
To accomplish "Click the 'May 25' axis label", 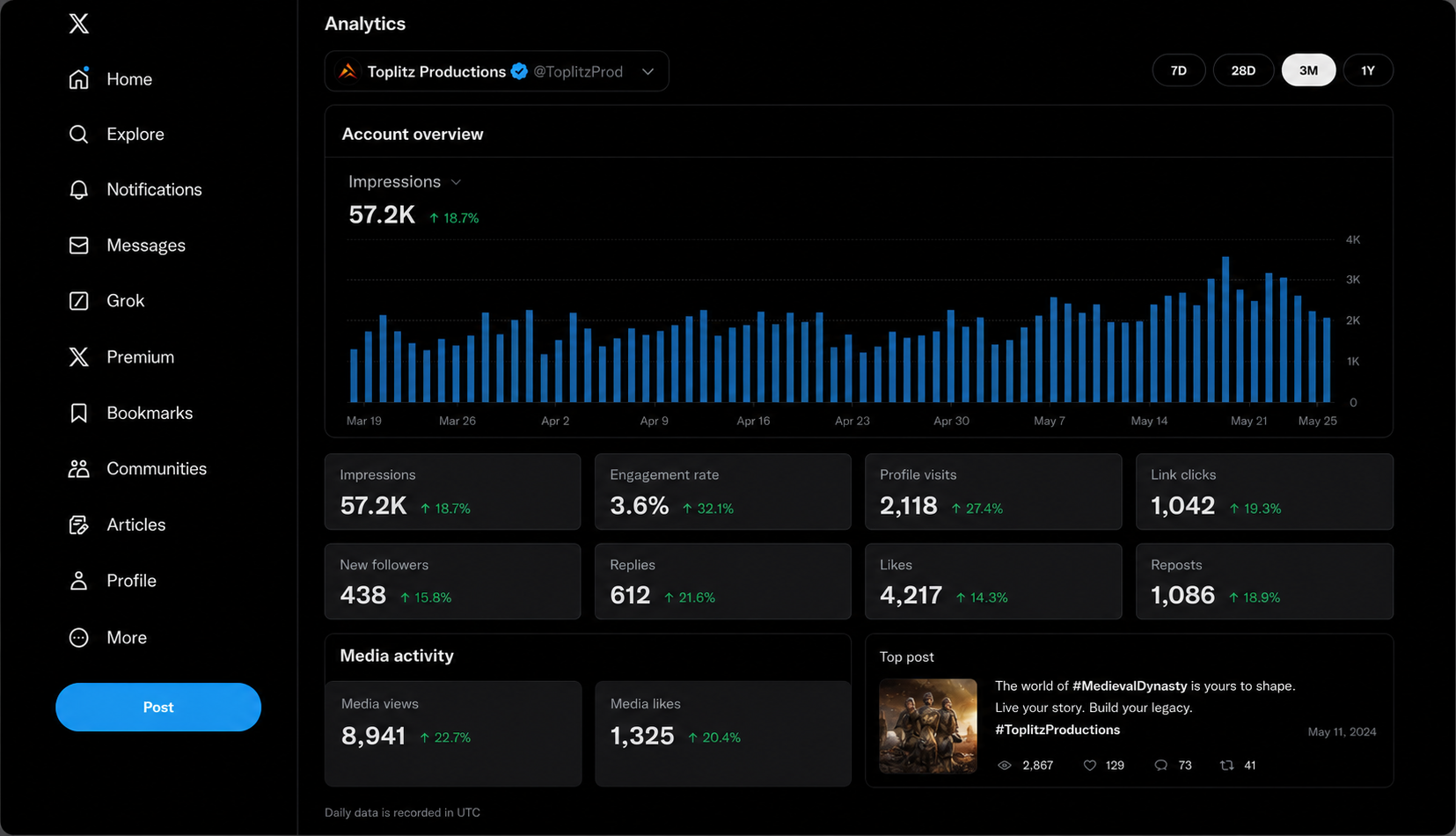I will click(x=1318, y=421).
